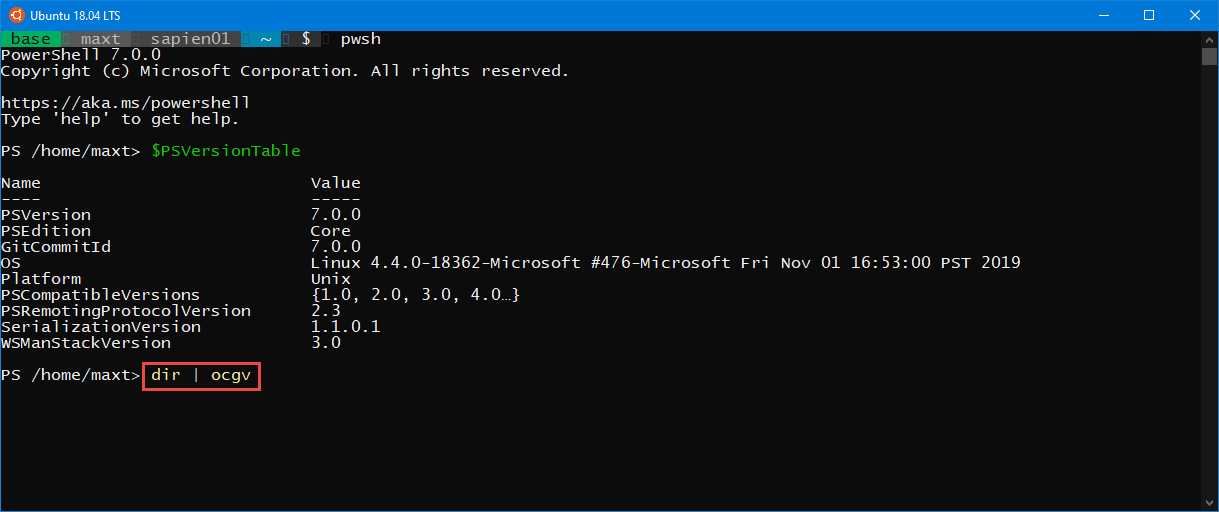
Task: Click the 'sapien01' hostname prompt segment
Action: [x=190, y=39]
